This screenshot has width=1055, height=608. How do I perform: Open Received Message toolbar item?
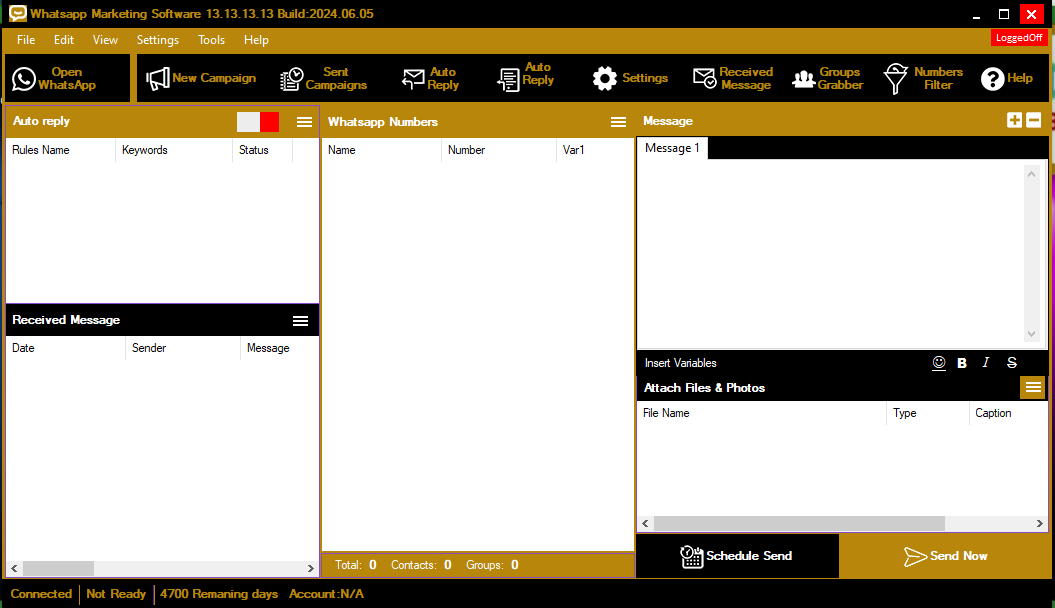click(733, 79)
